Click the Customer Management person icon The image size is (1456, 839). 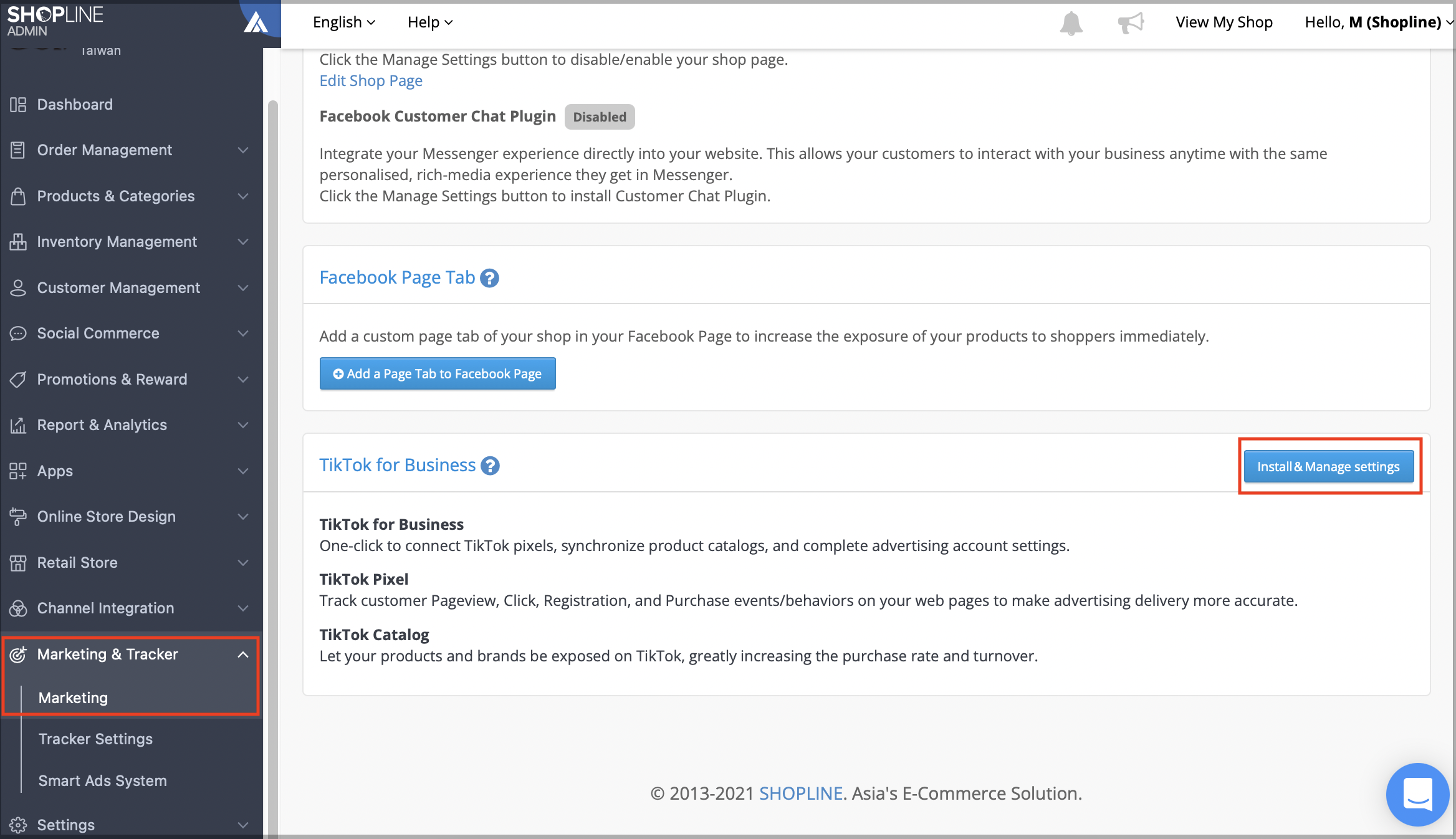[x=18, y=287]
